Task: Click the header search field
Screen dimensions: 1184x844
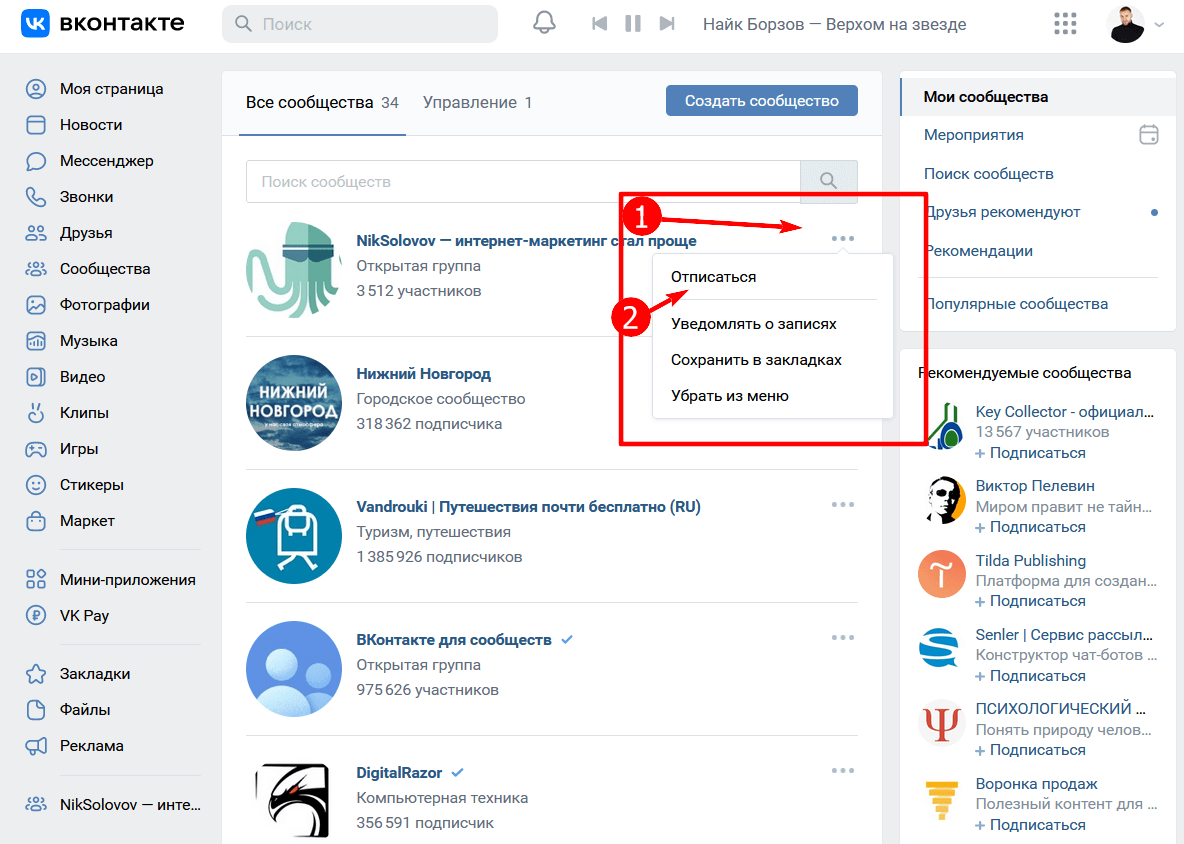Action: point(359,24)
